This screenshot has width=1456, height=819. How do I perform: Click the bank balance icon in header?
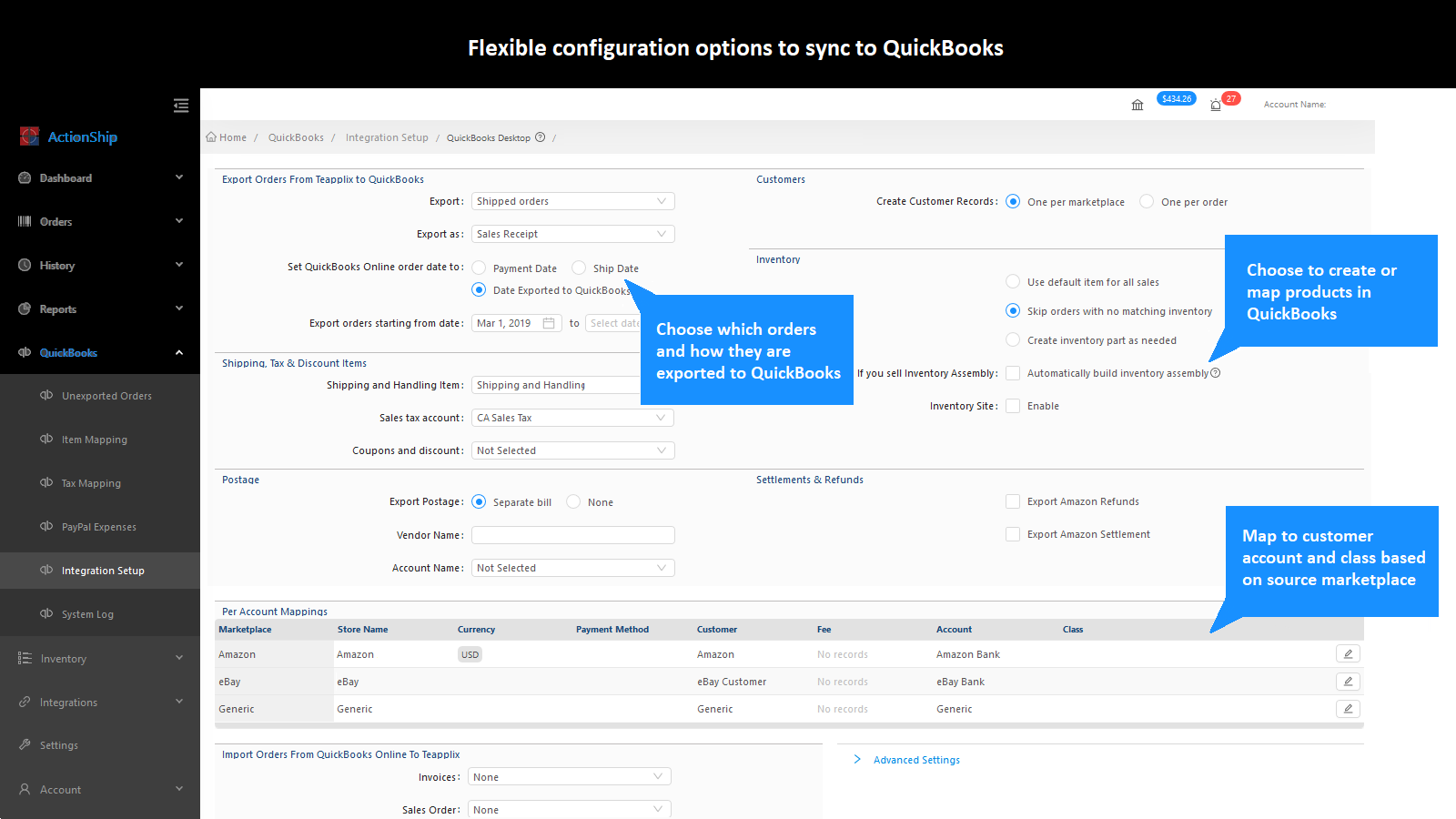coord(1137,105)
